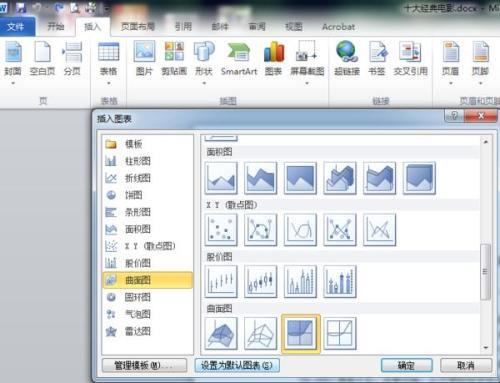This screenshot has width=500, height=383.
Task: Switch to the 视图 view tab
Action: coord(294,26)
